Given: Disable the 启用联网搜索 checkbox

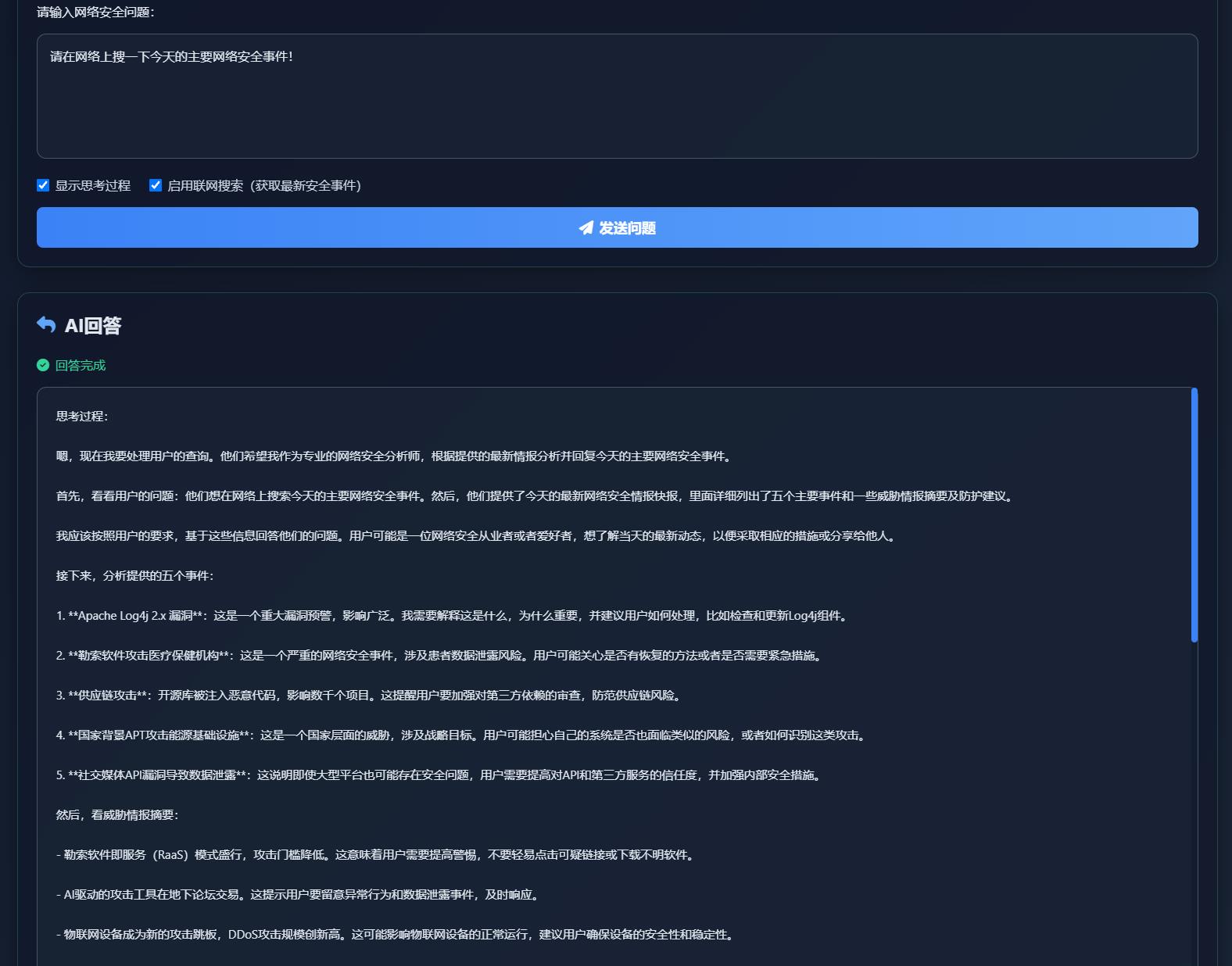Looking at the screenshot, I should (156, 185).
